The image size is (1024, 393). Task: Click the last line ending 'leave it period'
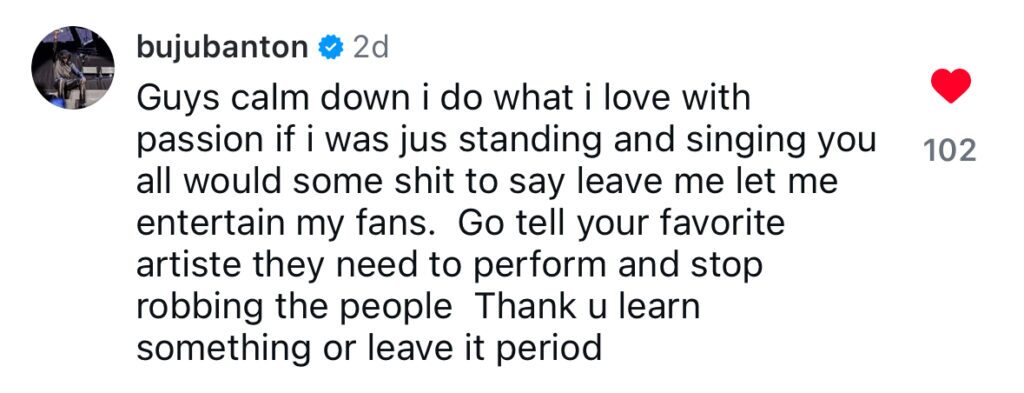click(368, 349)
